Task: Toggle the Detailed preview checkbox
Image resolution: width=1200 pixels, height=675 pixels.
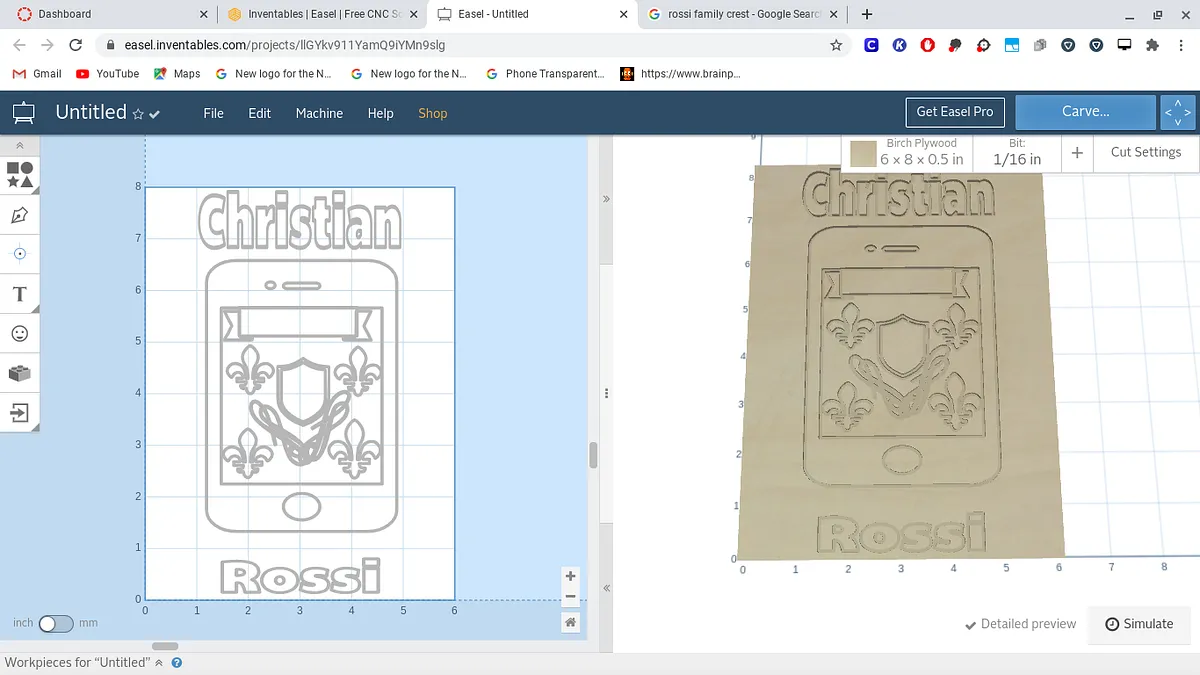Action: 1020,624
